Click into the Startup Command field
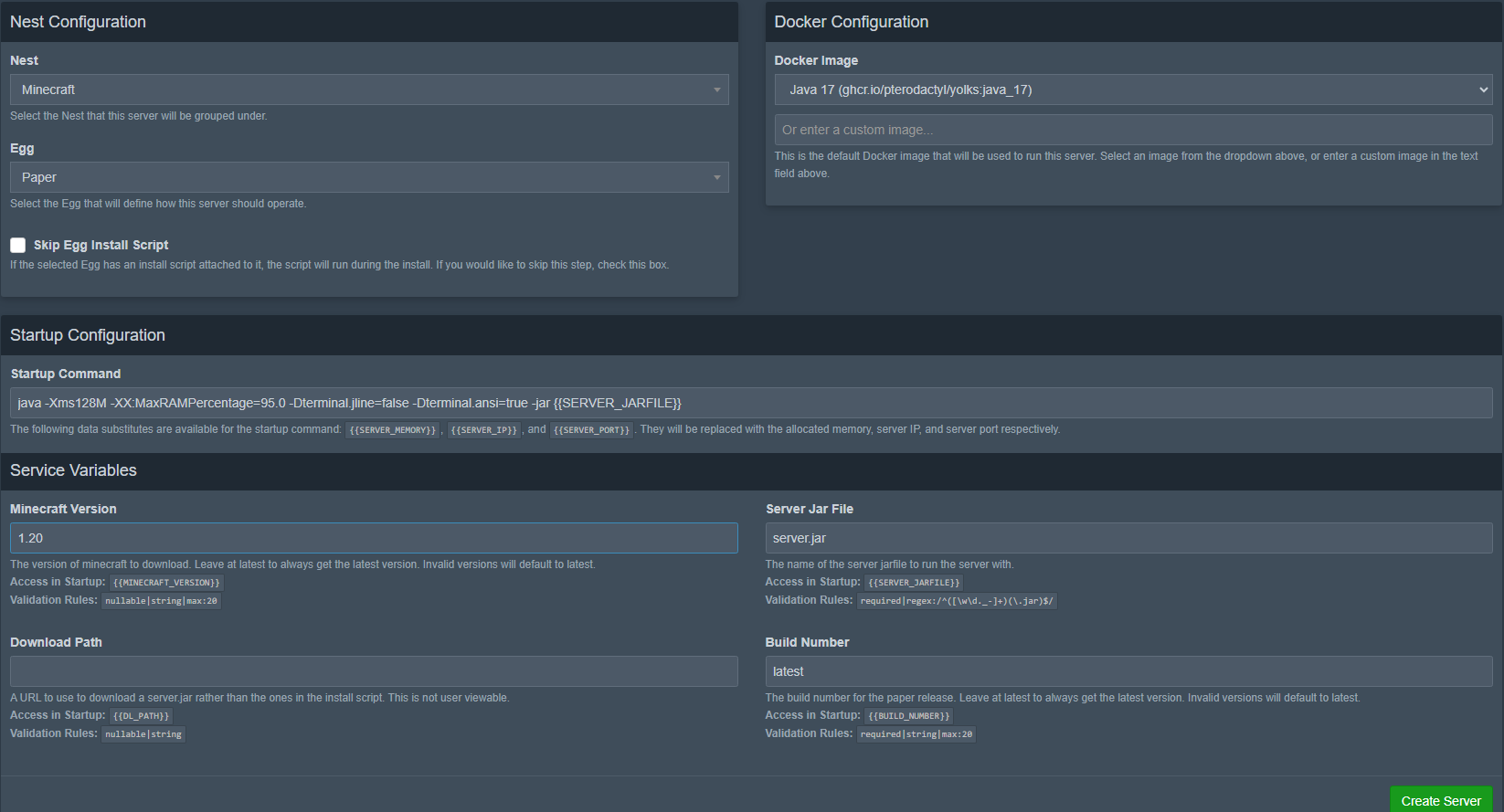The width and height of the screenshot is (1504, 812). (x=751, y=403)
